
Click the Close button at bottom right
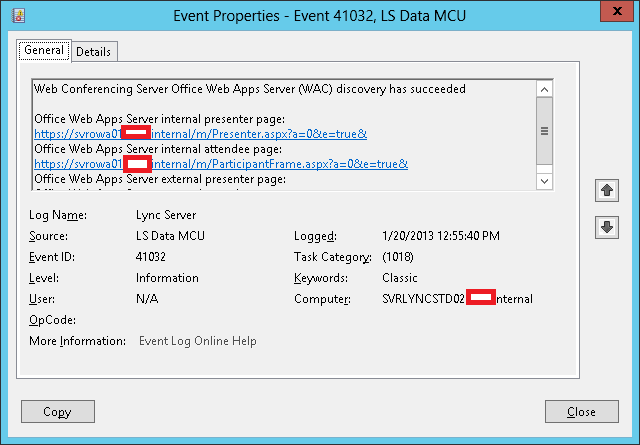581,411
